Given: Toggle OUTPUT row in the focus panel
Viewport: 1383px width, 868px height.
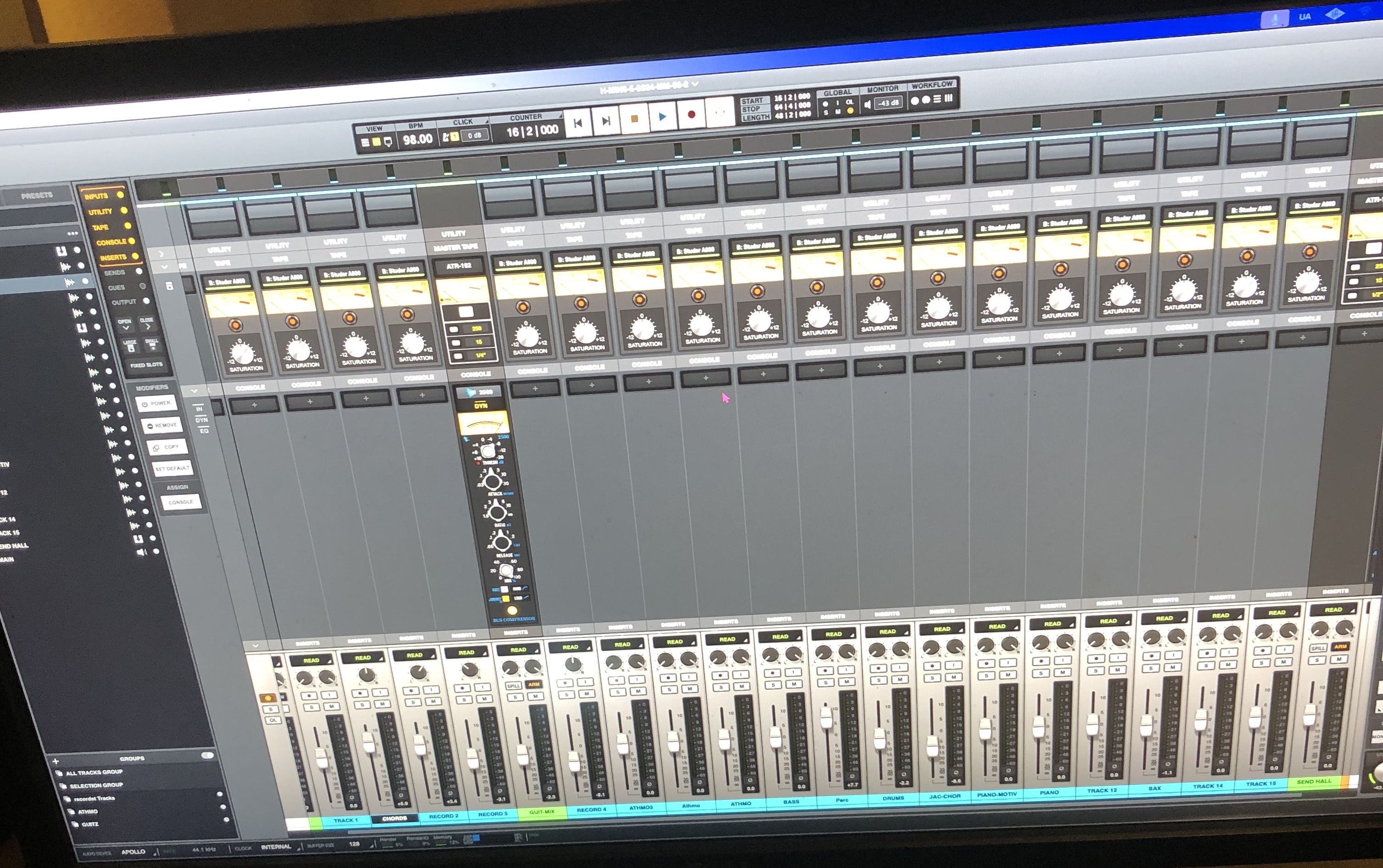Looking at the screenshot, I should [x=130, y=301].
